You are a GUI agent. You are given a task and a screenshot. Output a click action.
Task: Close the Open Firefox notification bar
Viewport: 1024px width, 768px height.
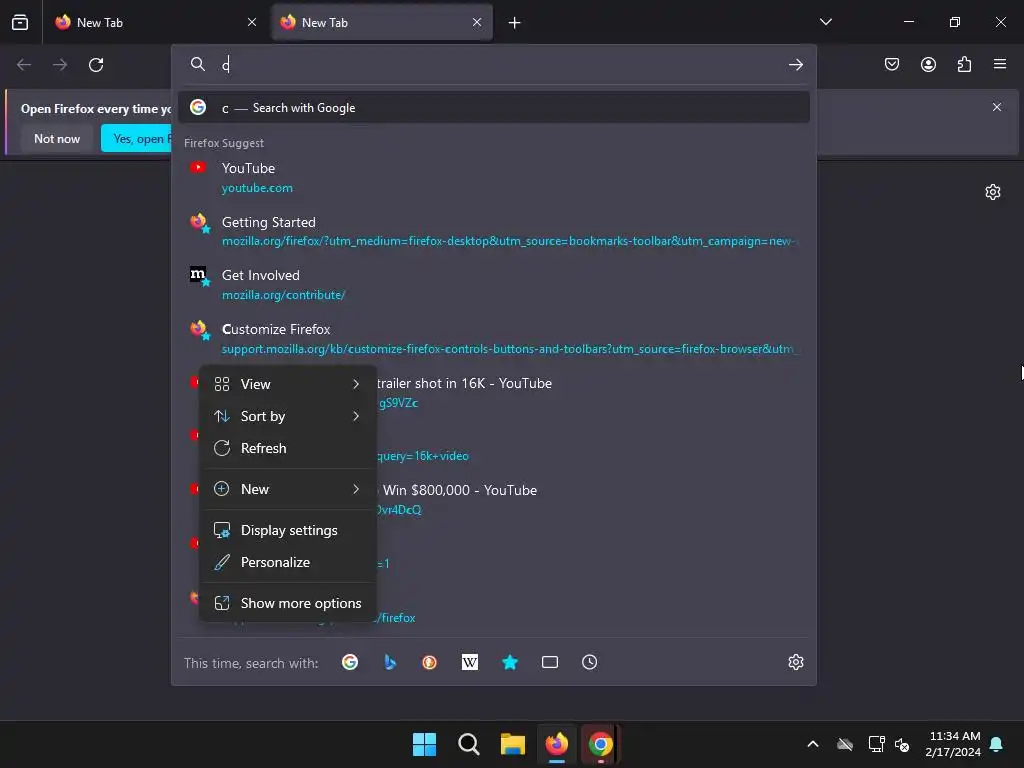(997, 107)
